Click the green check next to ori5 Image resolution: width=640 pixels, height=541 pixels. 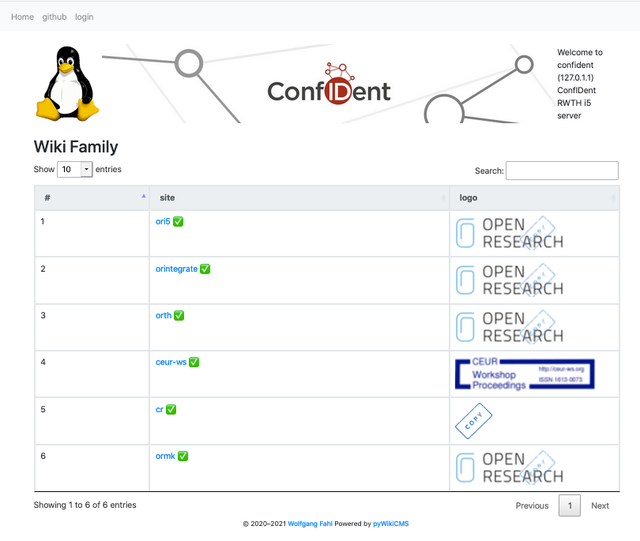pos(178,221)
